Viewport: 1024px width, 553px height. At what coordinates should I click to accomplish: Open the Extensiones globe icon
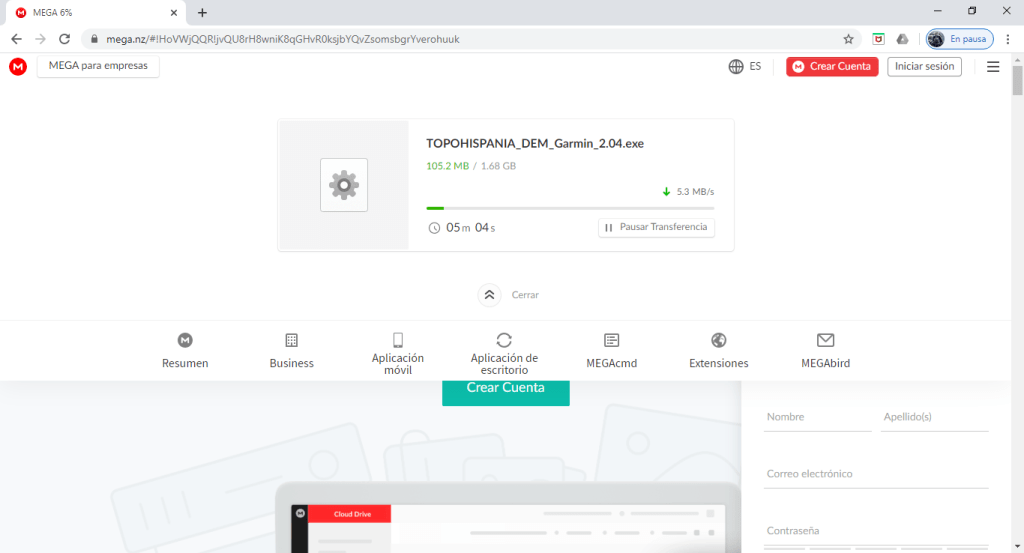[718, 340]
